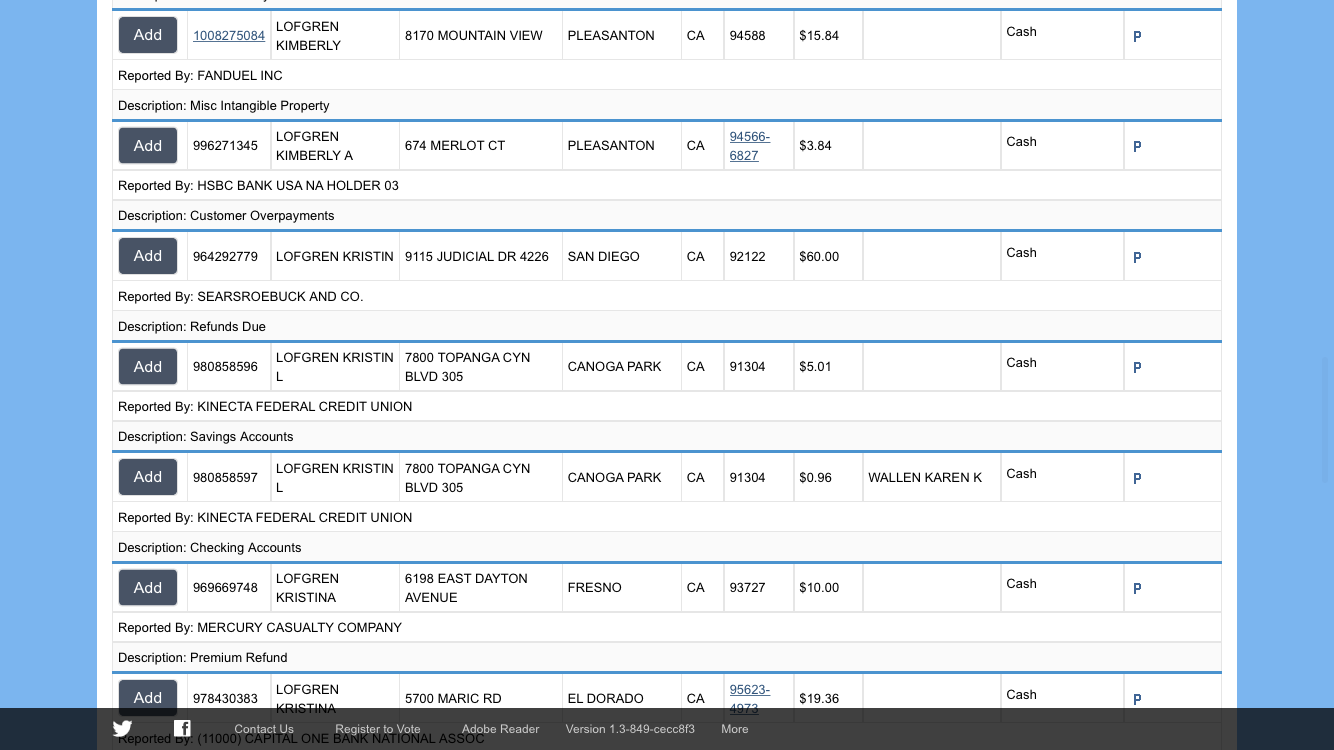Viewport: 1334px width, 750px height.
Task: Select the address 674 MERLOT CT
Action: pyautogui.click(x=455, y=146)
